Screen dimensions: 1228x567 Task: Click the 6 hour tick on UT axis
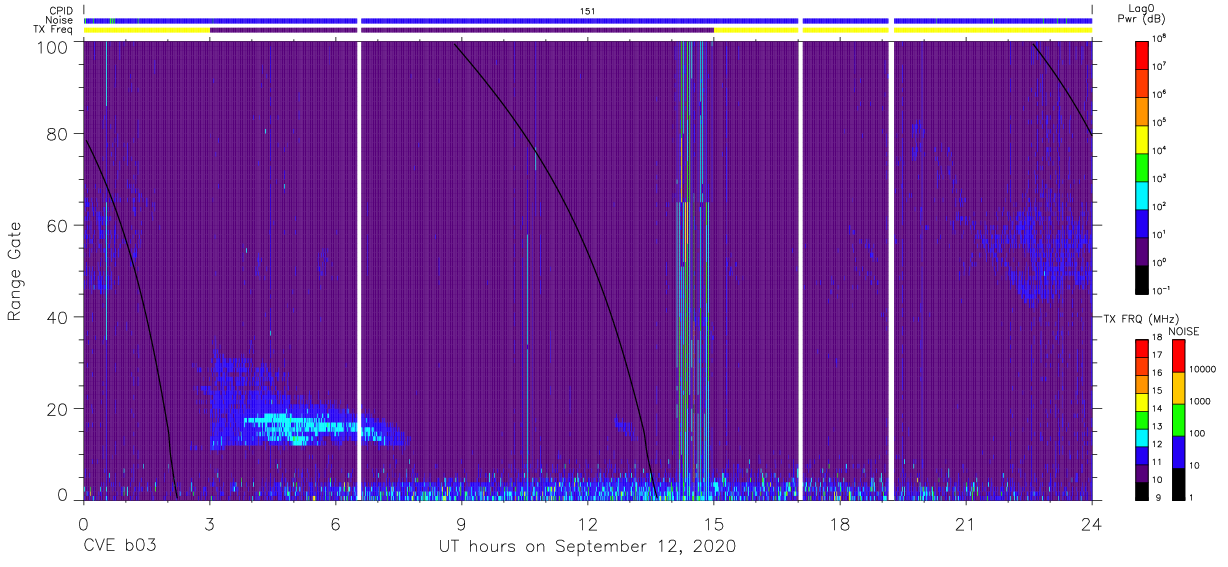coord(336,523)
